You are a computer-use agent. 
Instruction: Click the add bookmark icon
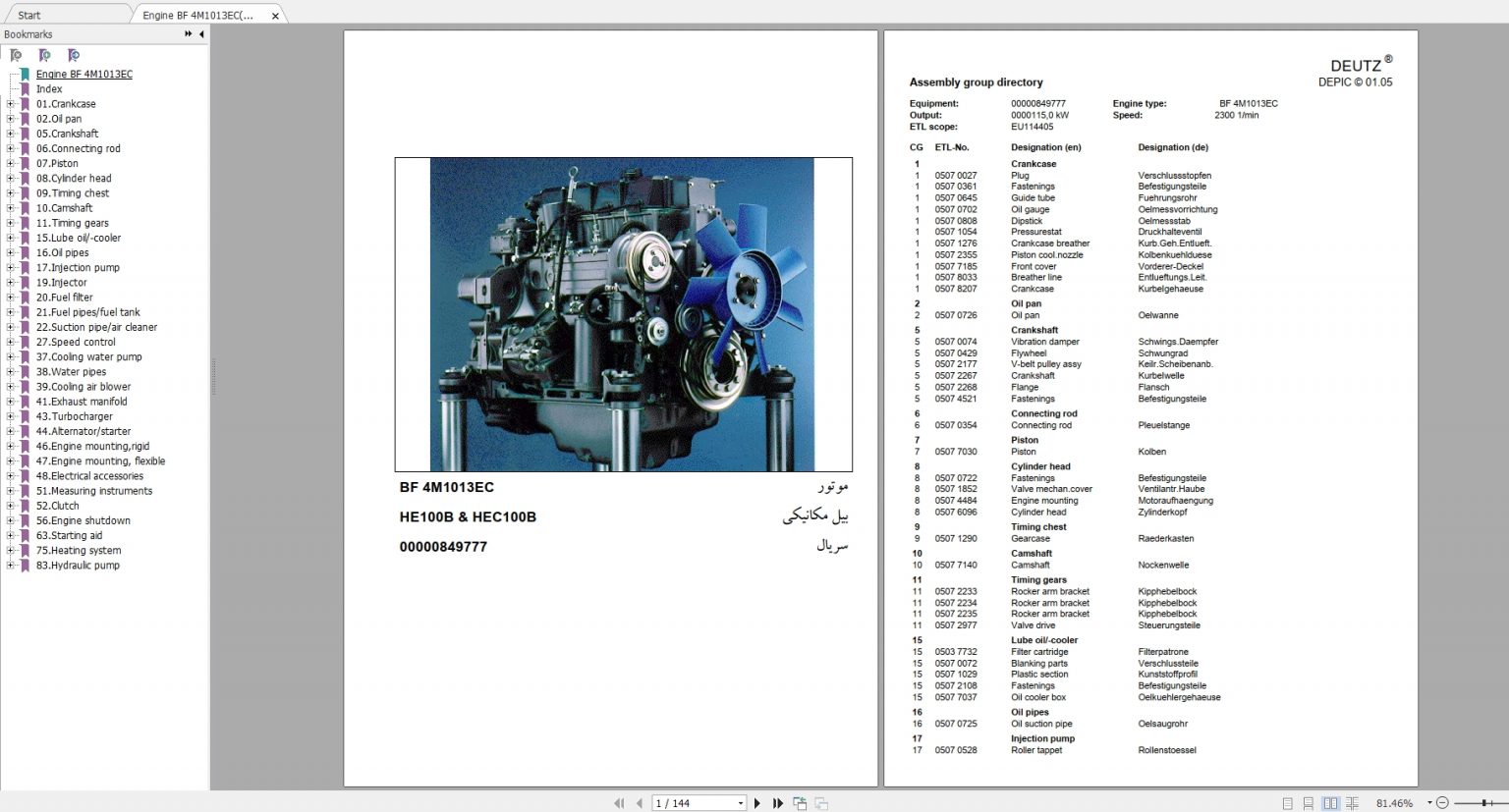(45, 56)
